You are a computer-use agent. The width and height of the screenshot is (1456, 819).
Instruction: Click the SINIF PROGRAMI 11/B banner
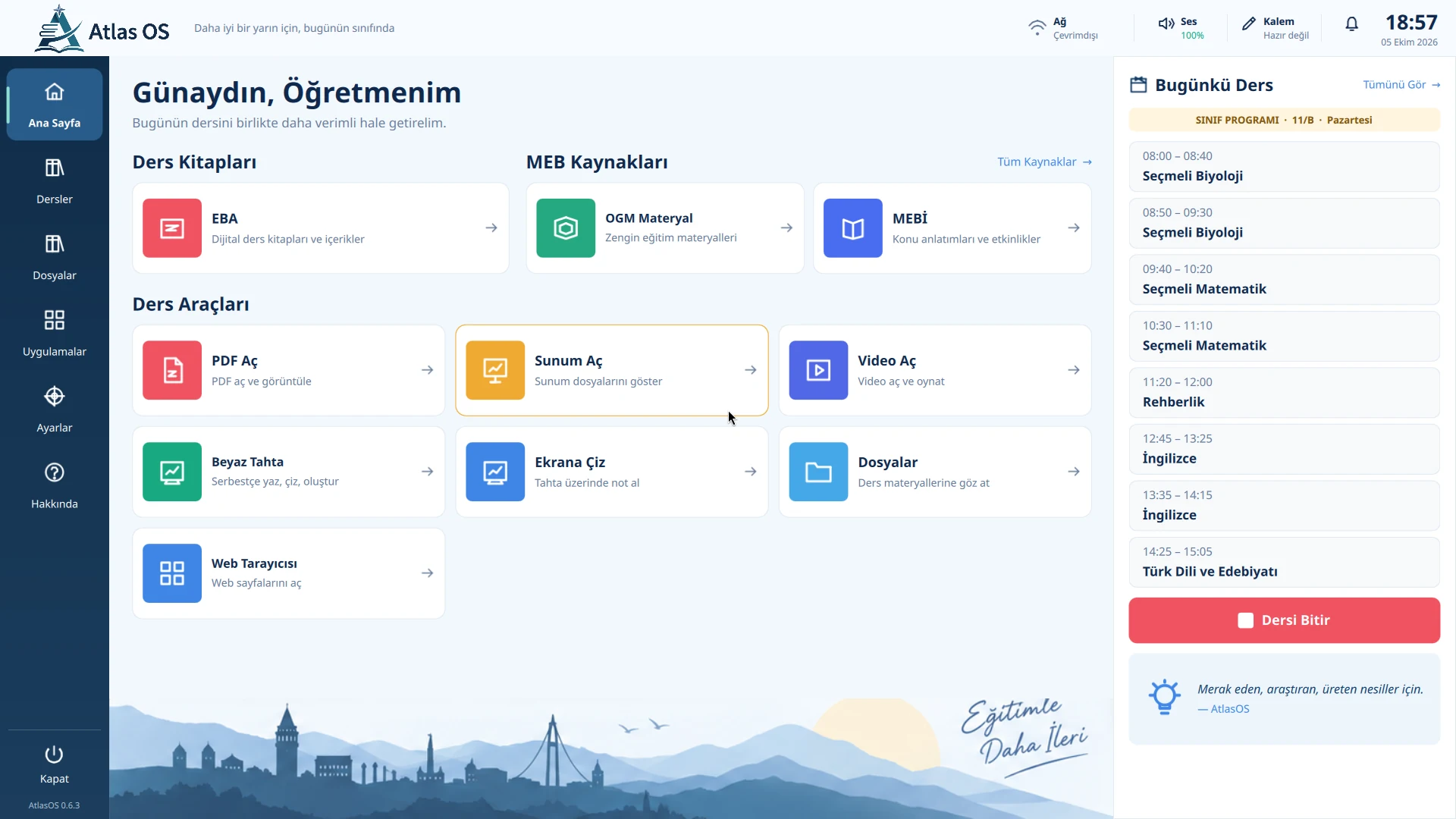pos(1284,120)
